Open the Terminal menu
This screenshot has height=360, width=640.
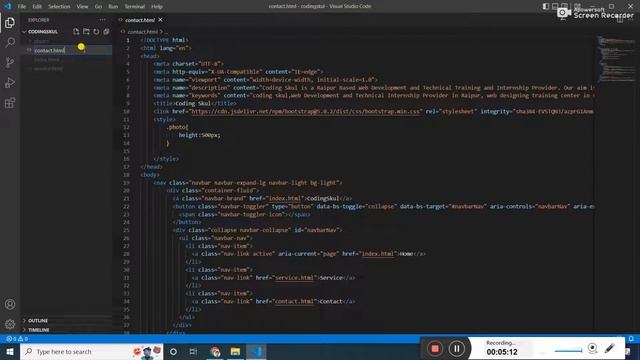pos(135,7)
